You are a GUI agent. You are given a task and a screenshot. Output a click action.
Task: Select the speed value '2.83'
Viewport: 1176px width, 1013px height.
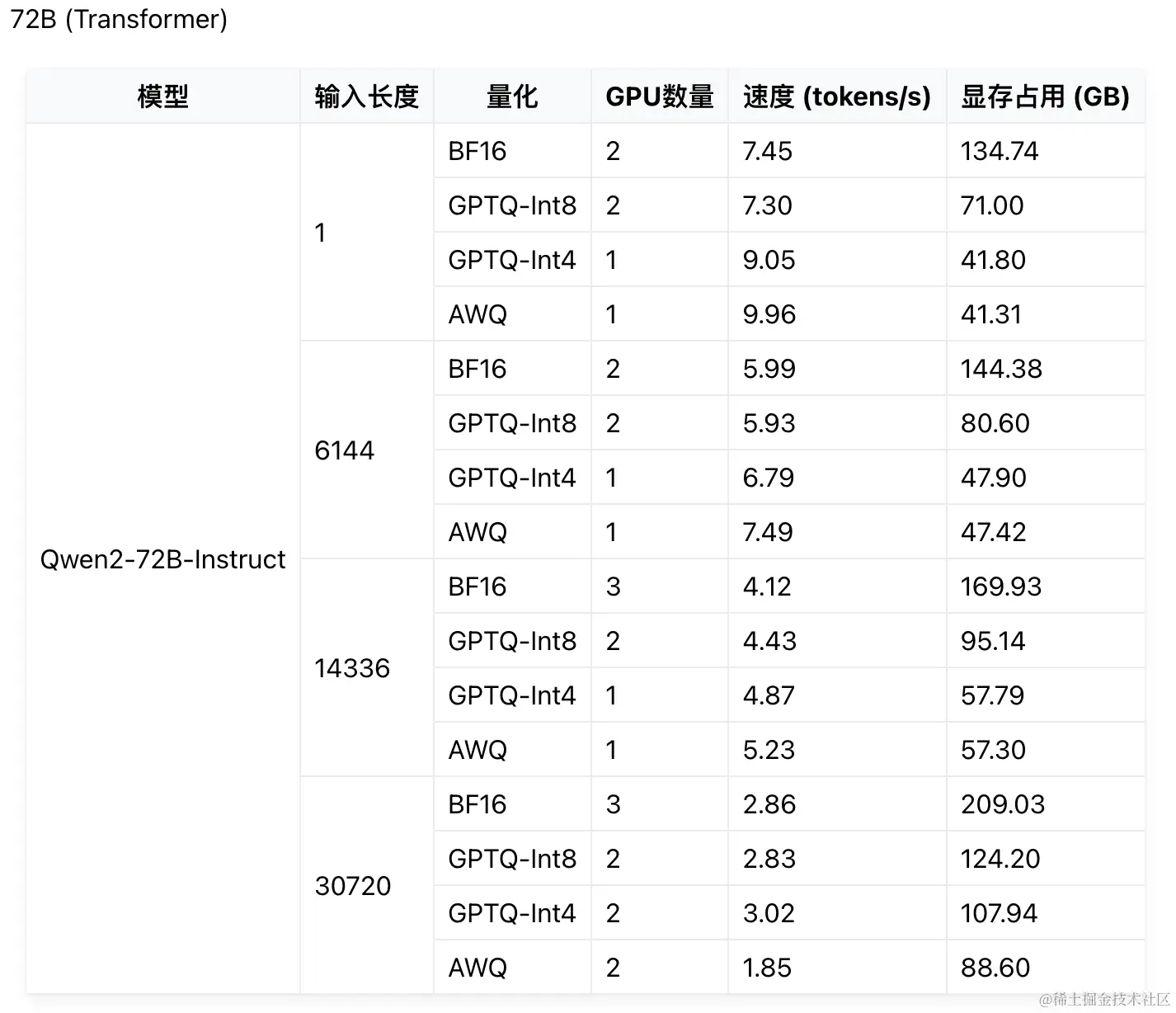pyautogui.click(x=769, y=859)
